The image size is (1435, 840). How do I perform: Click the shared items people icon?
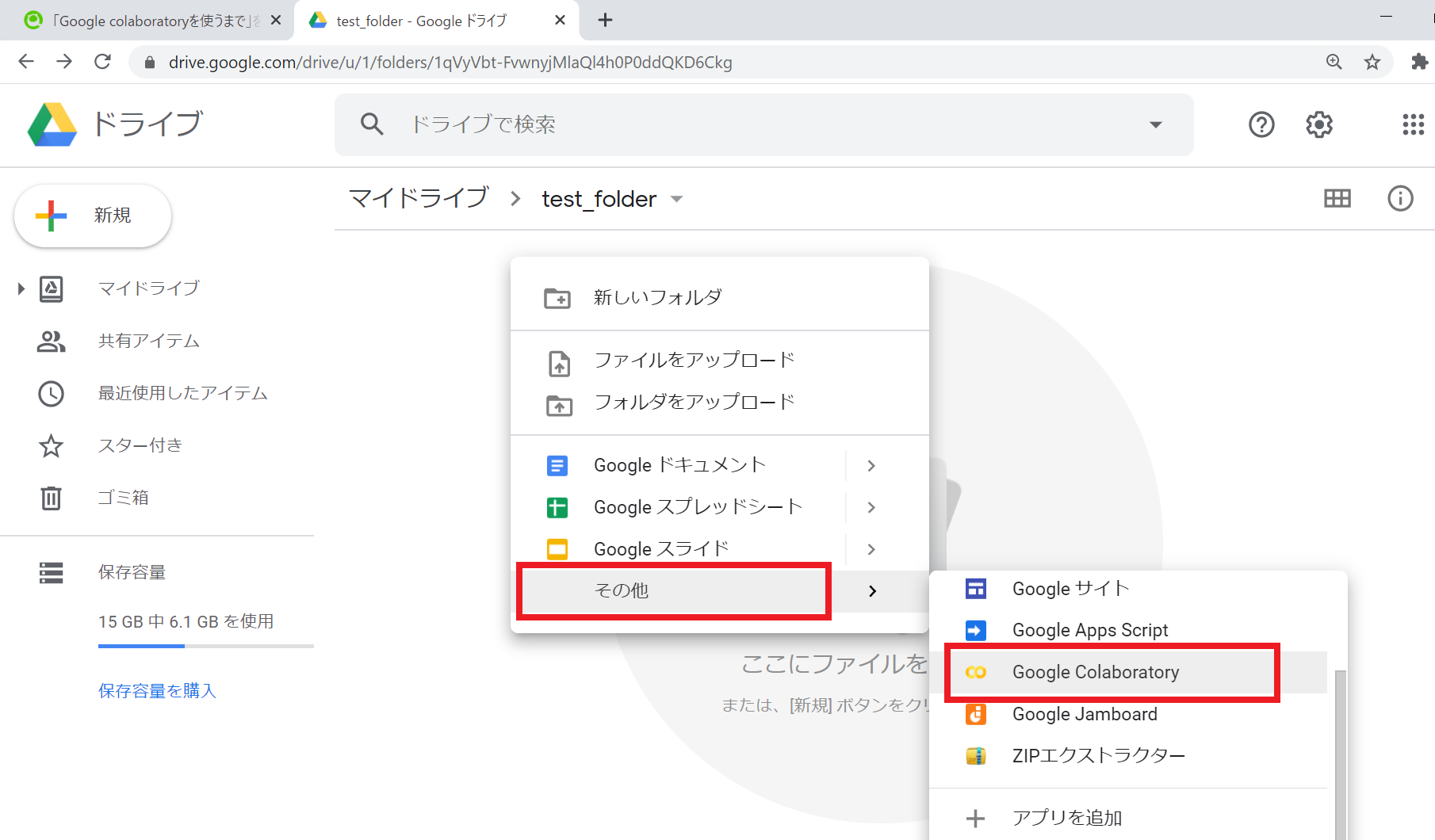[52, 342]
